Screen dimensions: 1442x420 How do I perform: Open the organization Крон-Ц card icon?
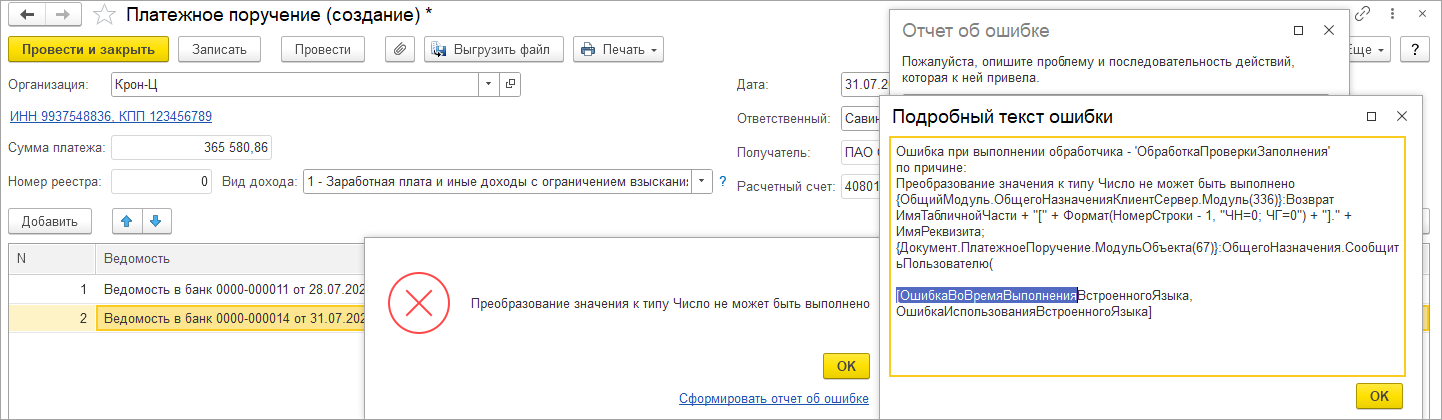click(x=510, y=84)
